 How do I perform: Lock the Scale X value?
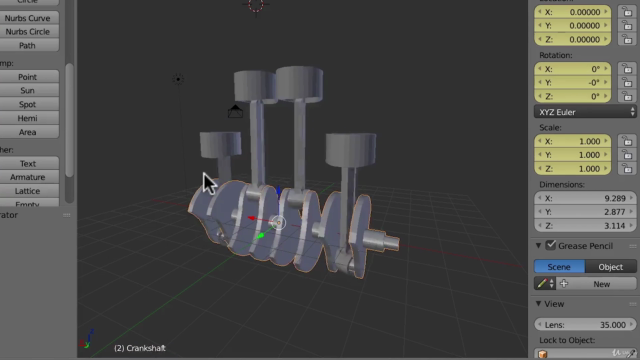tap(627, 141)
